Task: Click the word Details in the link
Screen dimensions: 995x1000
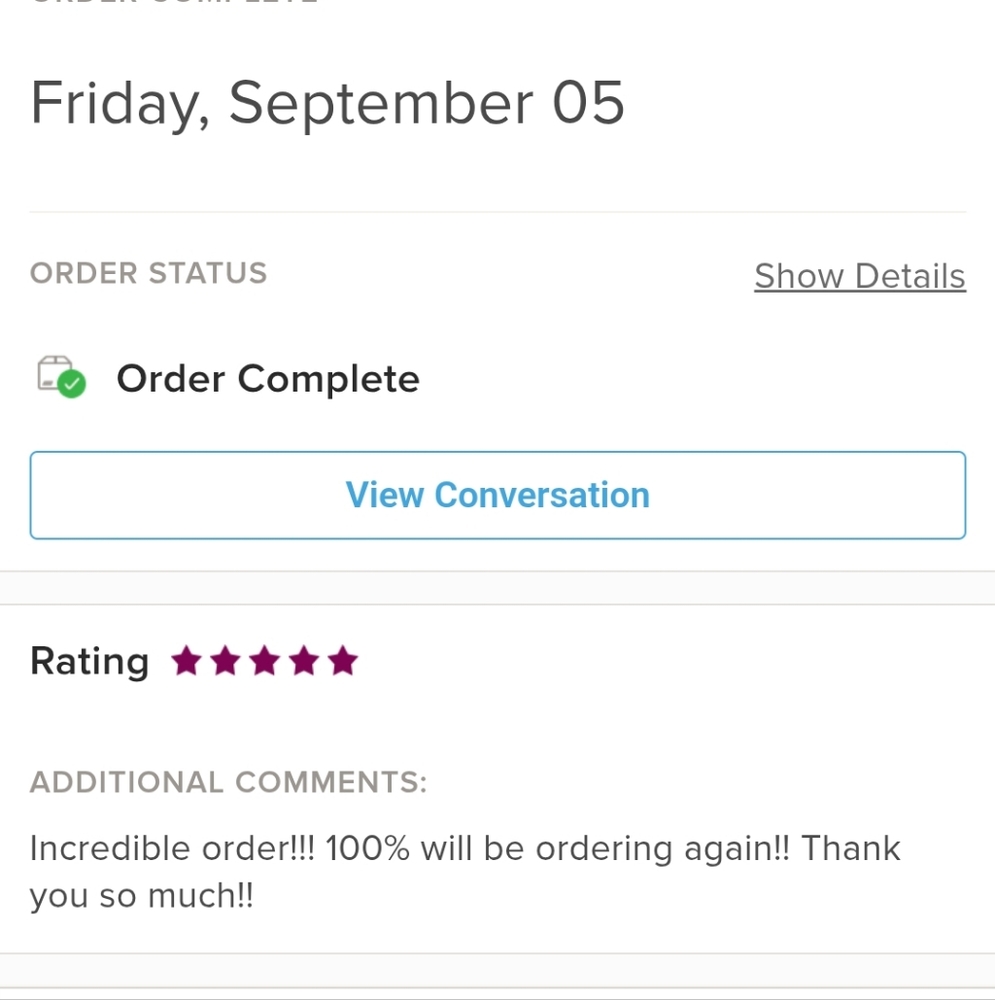Action: (910, 276)
